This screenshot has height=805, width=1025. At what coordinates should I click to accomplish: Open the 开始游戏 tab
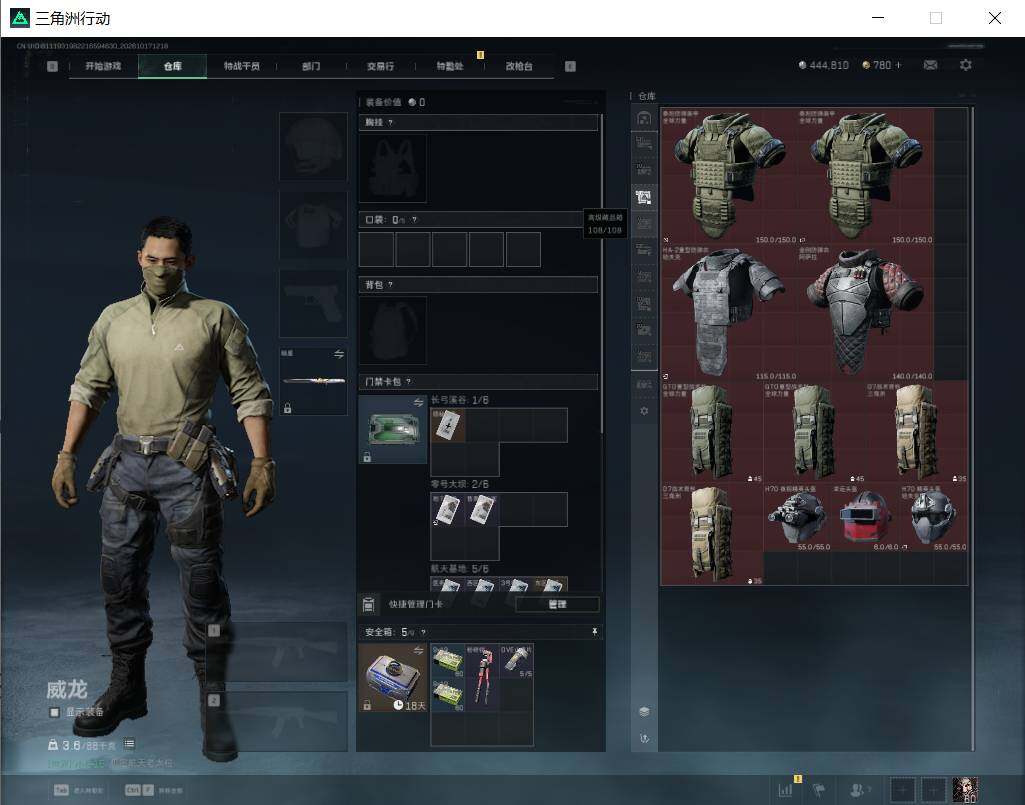click(103, 66)
